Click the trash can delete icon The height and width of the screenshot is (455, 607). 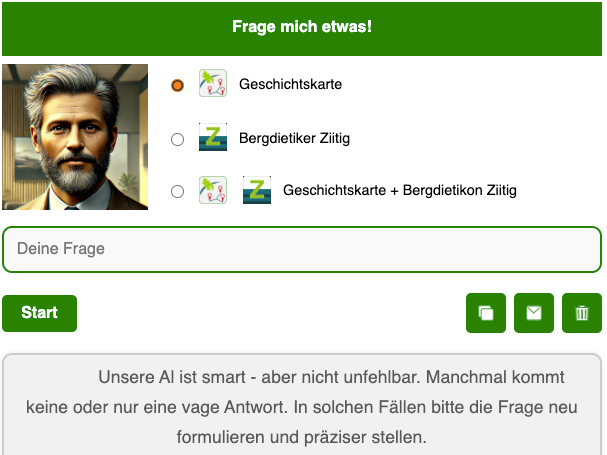pyautogui.click(x=582, y=313)
